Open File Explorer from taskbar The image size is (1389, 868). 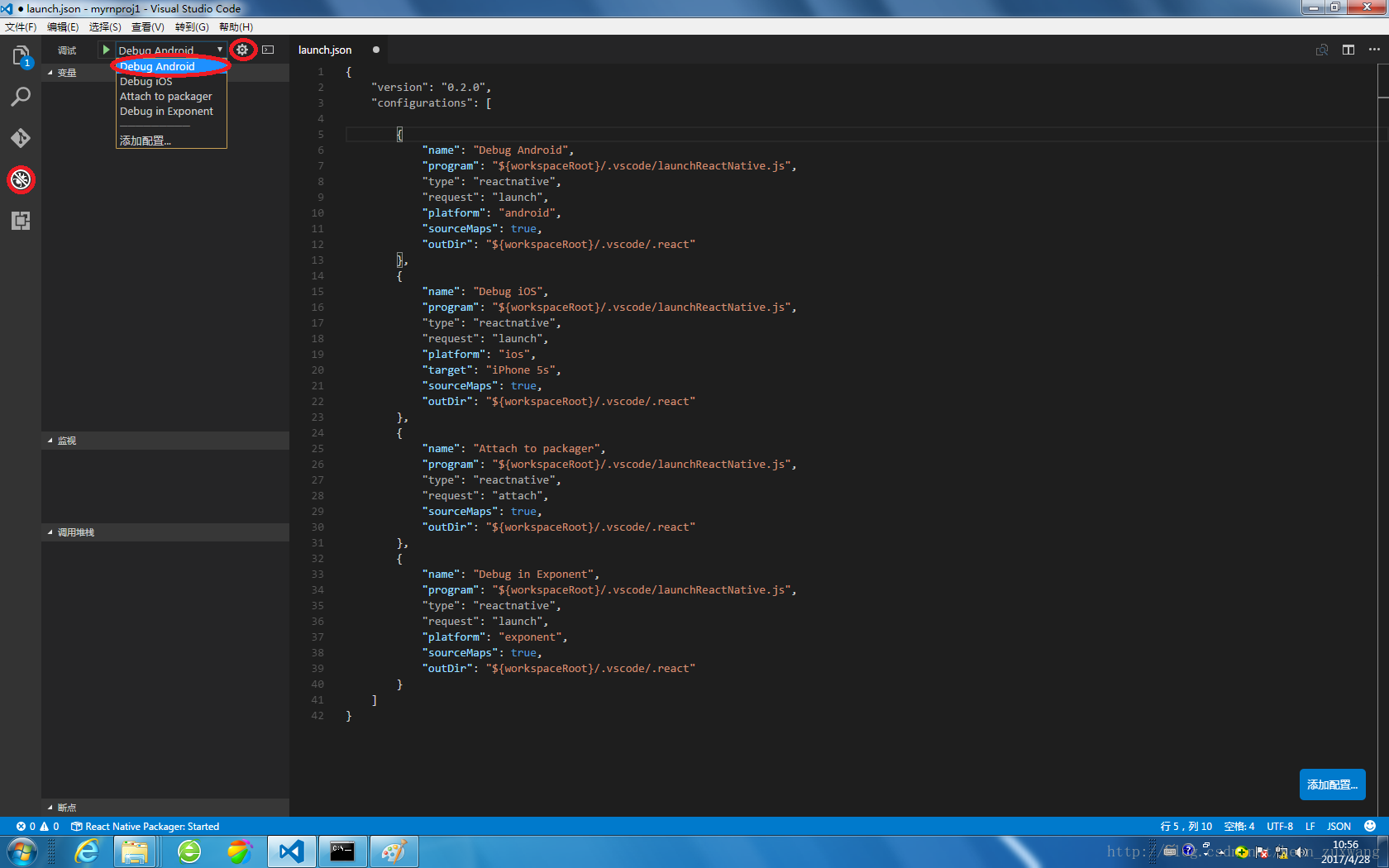click(135, 851)
